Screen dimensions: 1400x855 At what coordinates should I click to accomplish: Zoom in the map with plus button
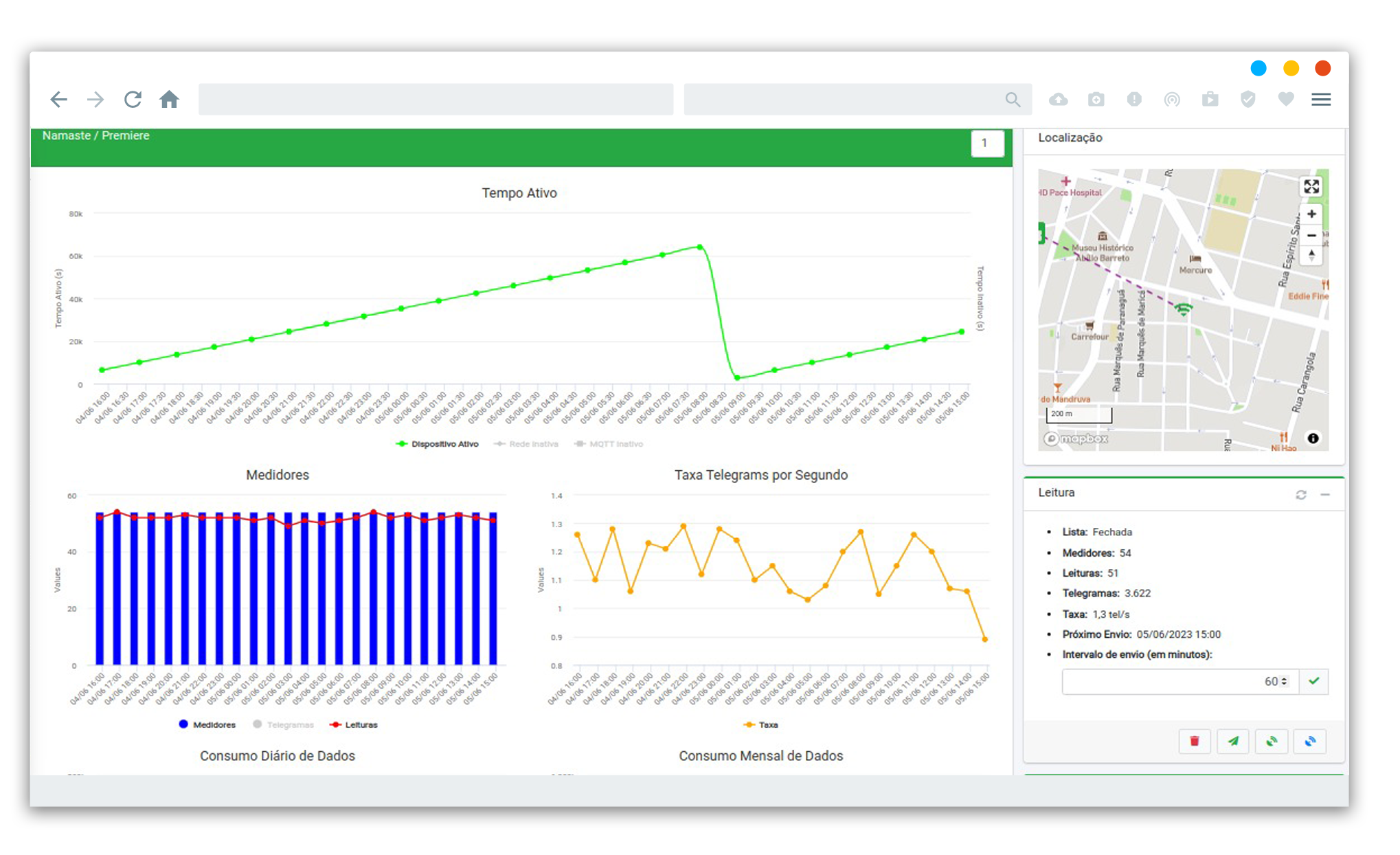1311,214
